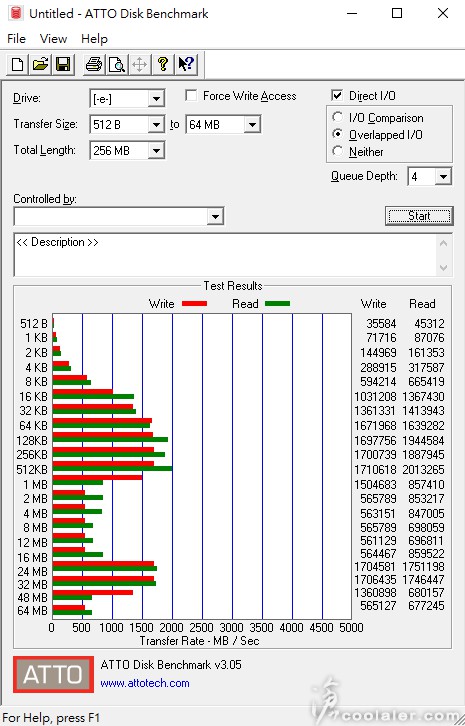The height and width of the screenshot is (726, 465).
Task: Click the 24 MB row label
Action: coord(32,571)
